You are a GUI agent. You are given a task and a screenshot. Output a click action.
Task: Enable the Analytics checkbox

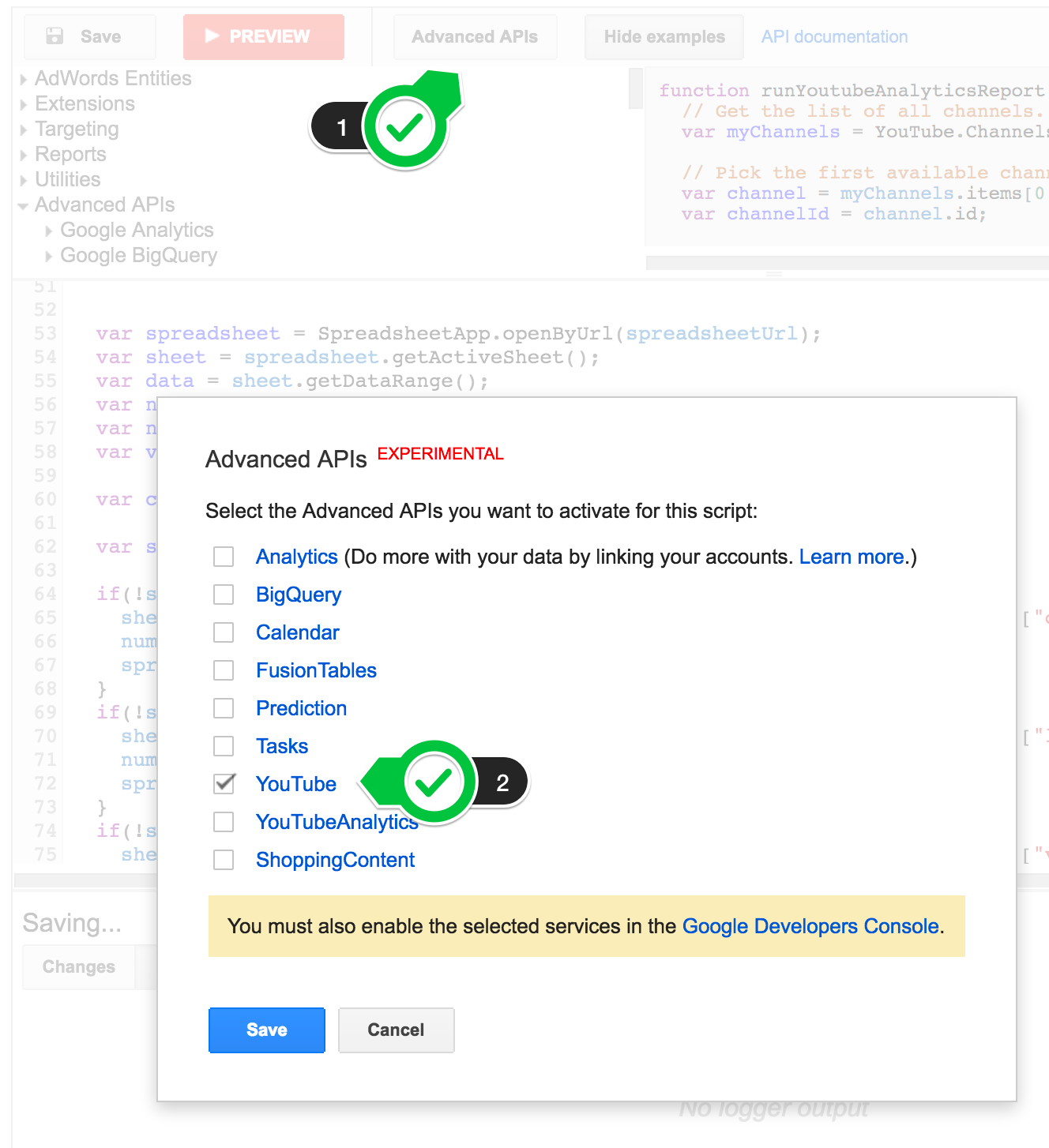[x=224, y=557]
